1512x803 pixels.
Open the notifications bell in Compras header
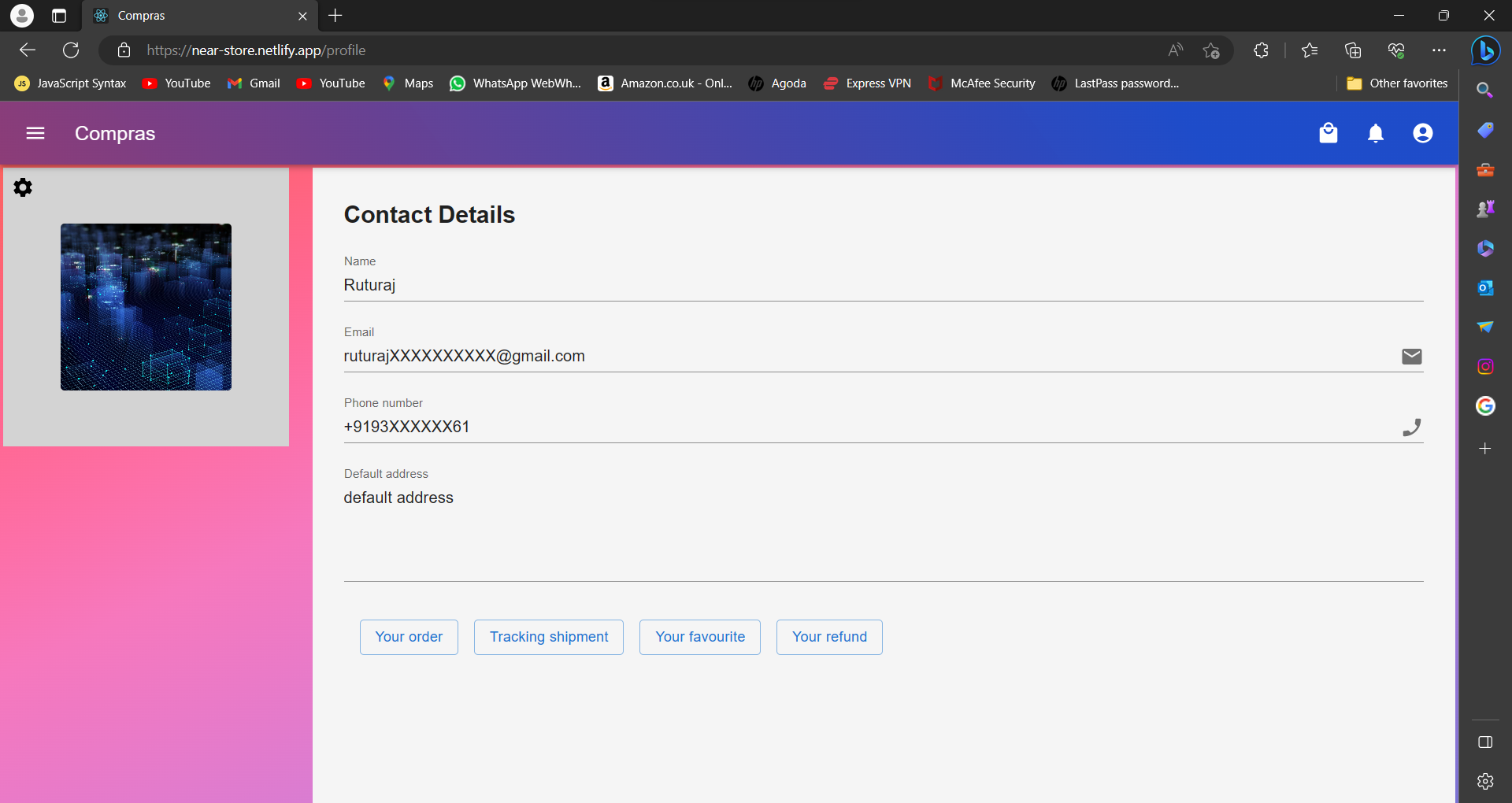click(1376, 133)
